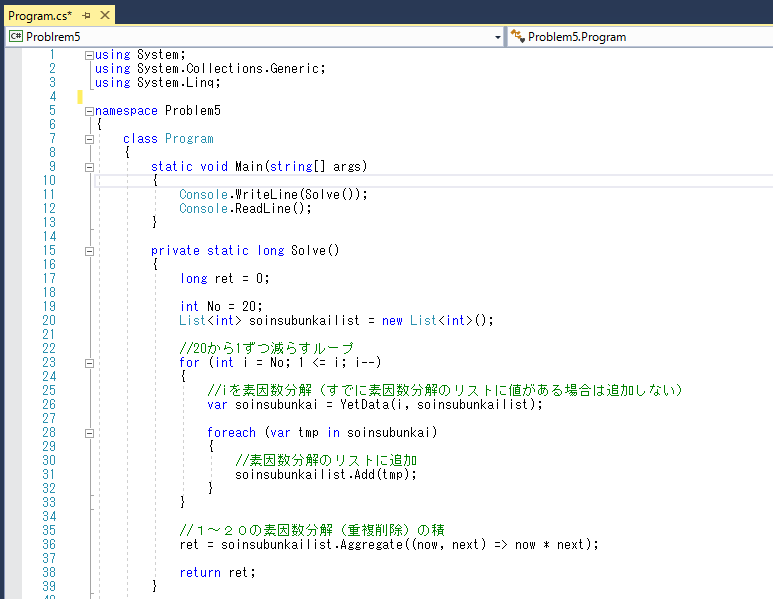Open the Problem5.Program type dropdown
This screenshot has height=599, width=773.
tap(641, 37)
